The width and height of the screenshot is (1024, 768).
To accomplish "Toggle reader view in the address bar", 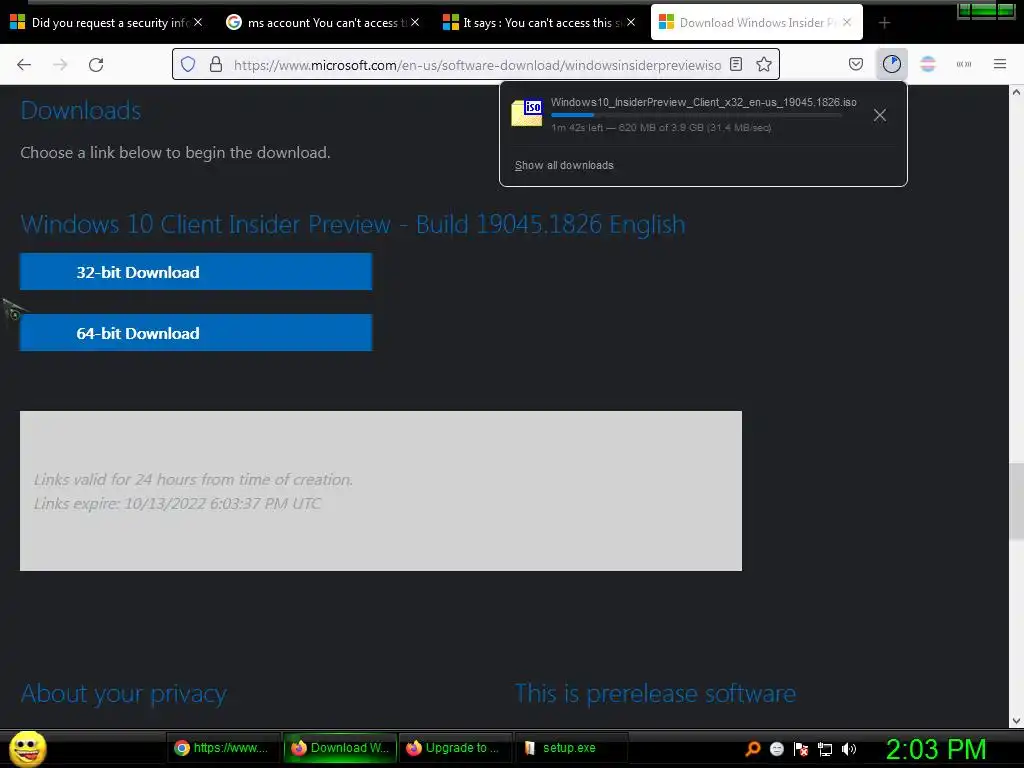I will pos(736,64).
